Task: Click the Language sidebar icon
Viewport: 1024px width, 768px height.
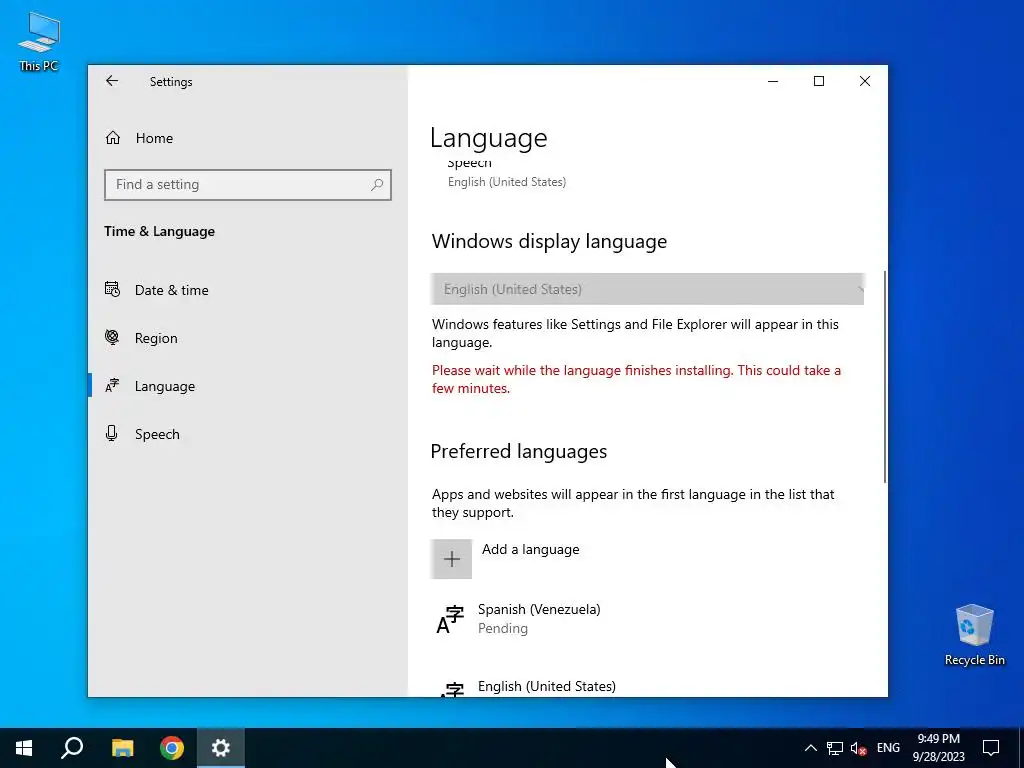Action: [112, 386]
